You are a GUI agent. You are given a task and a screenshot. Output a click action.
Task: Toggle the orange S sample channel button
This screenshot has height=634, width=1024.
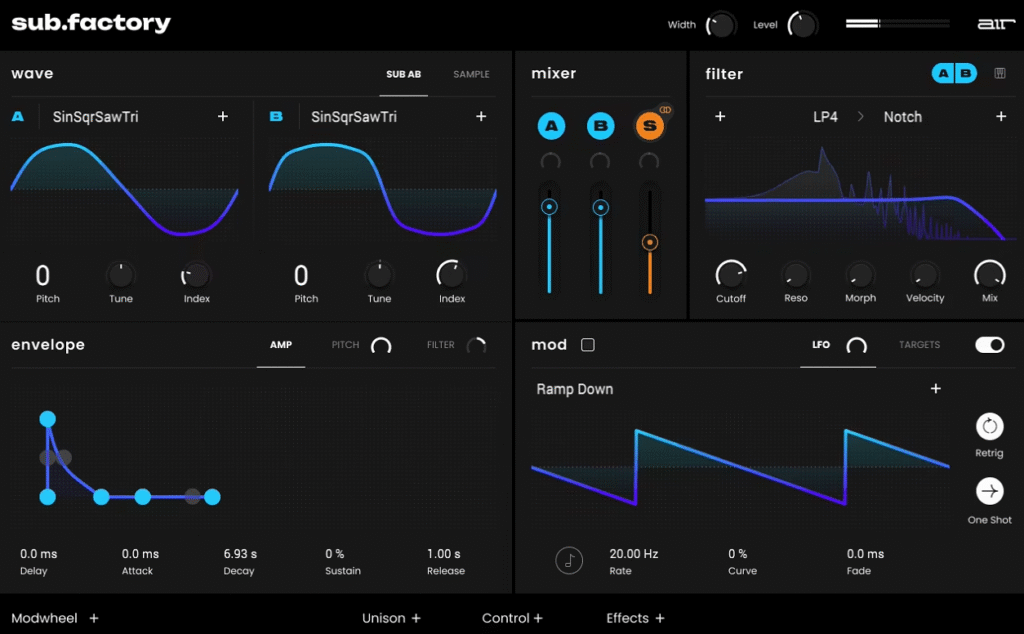[x=649, y=126]
